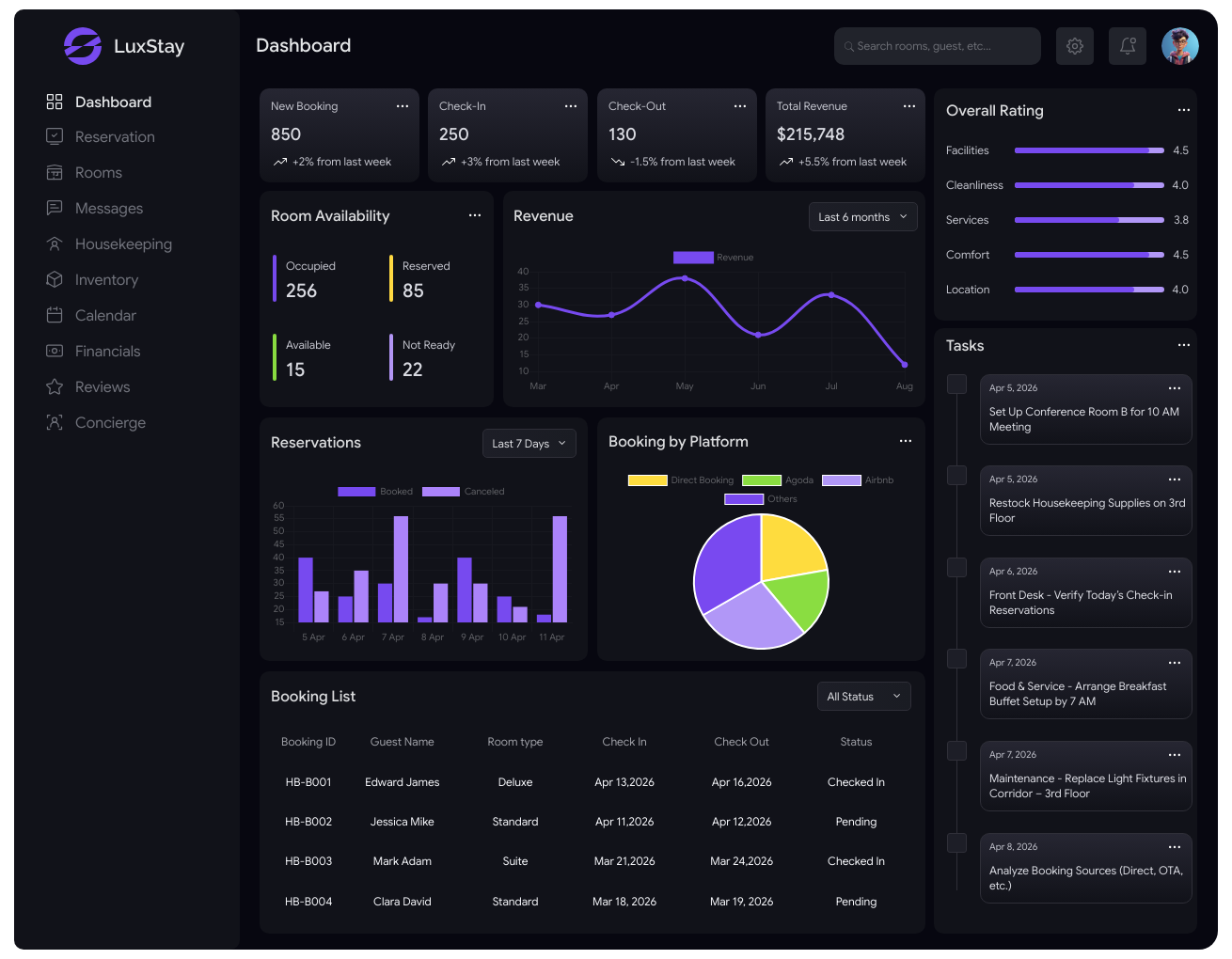The height and width of the screenshot is (959, 1232).
Task: Open notifications bell icon
Action: (1128, 46)
